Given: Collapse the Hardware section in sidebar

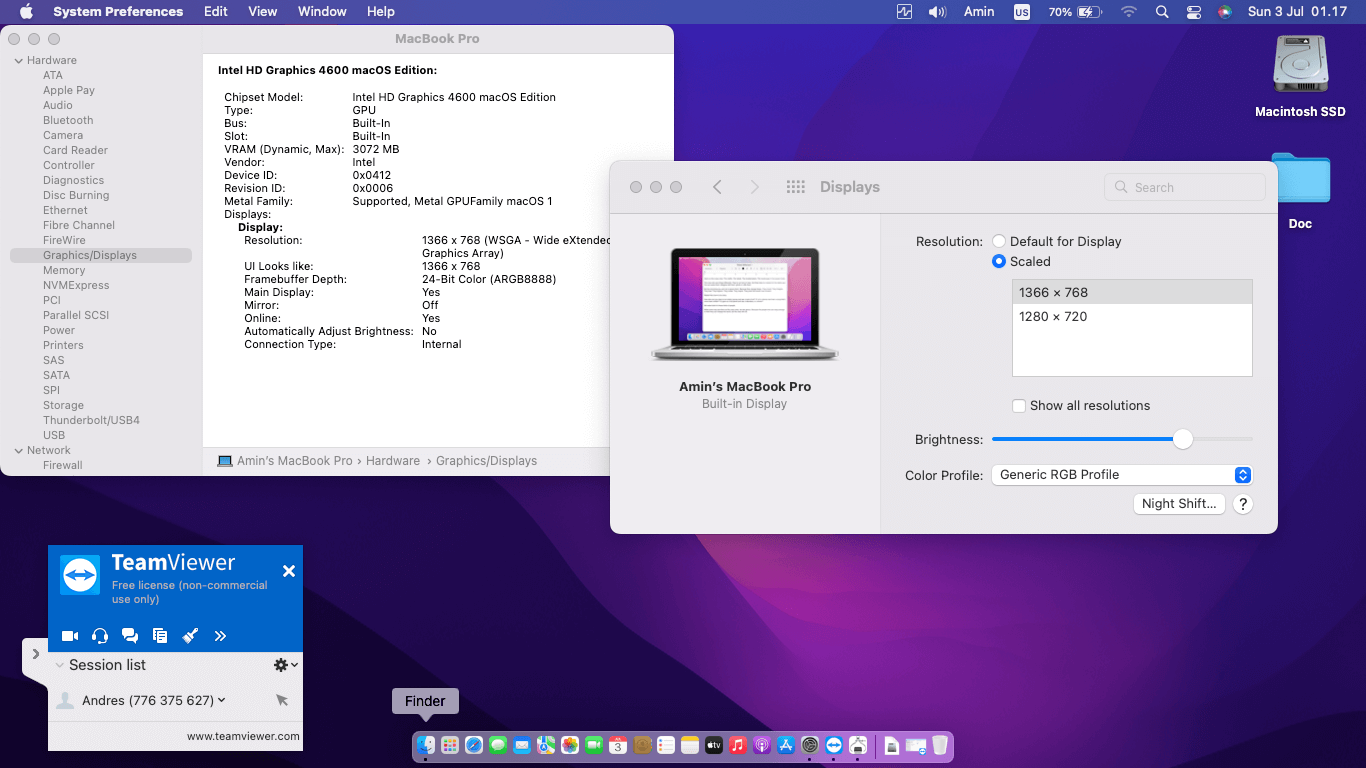Looking at the screenshot, I should point(18,60).
